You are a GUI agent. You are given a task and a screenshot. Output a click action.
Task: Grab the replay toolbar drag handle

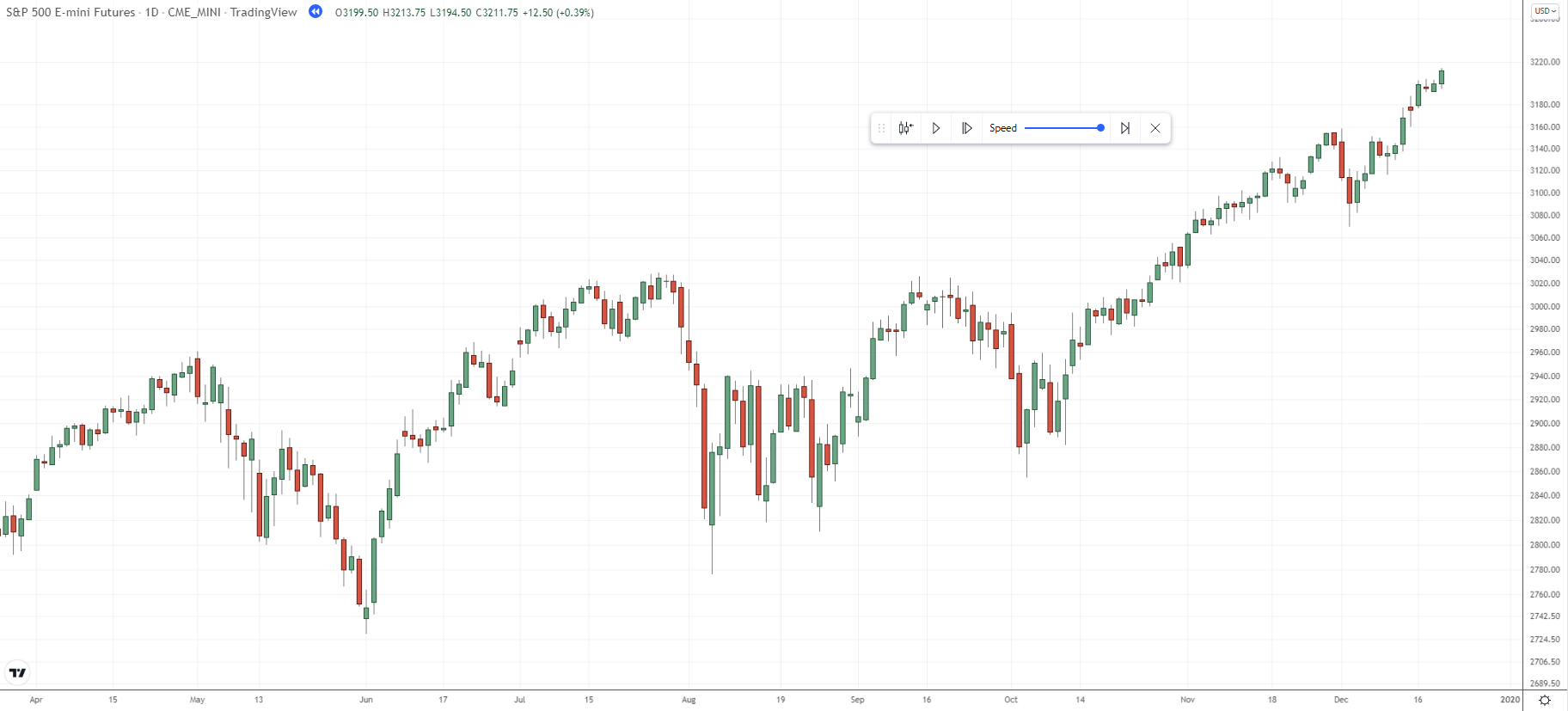tap(881, 128)
